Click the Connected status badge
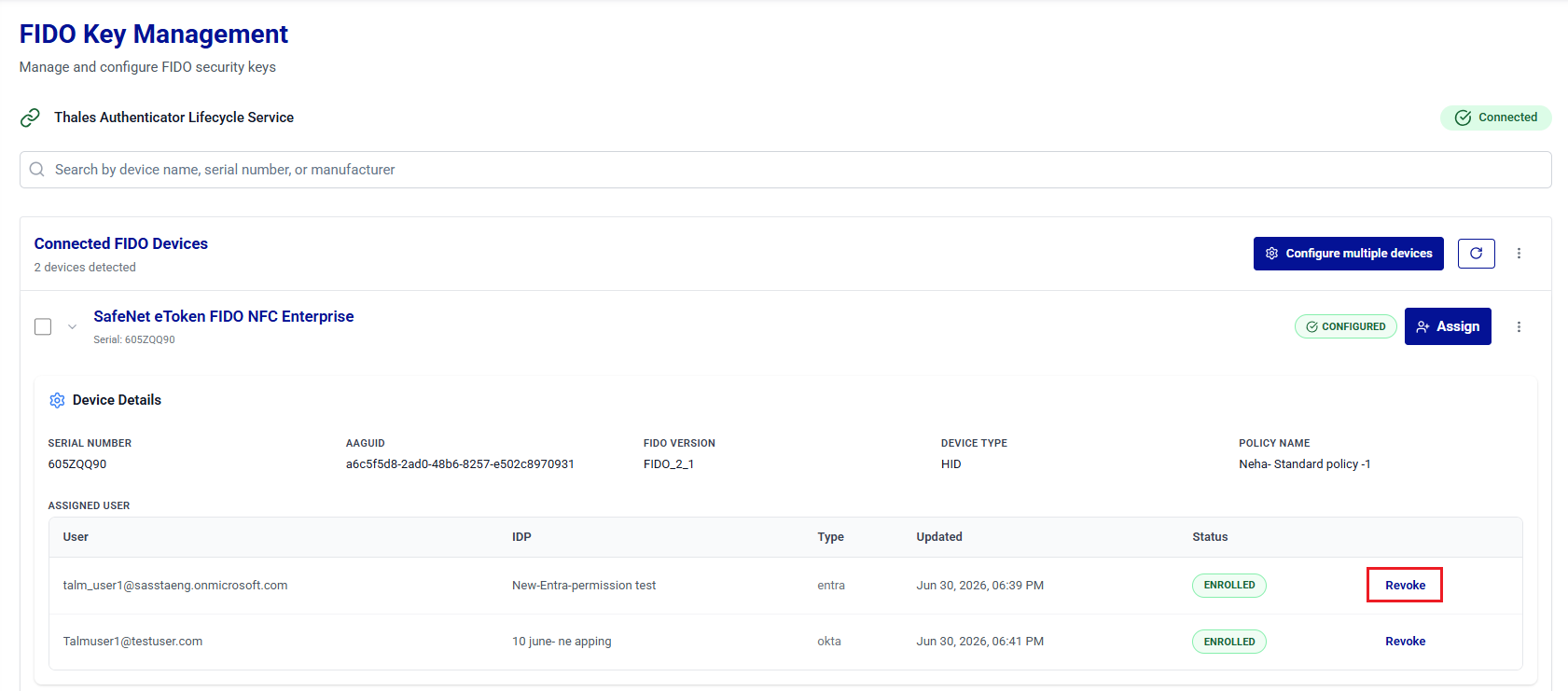Image resolution: width=1568 pixels, height=691 pixels. pos(1496,117)
